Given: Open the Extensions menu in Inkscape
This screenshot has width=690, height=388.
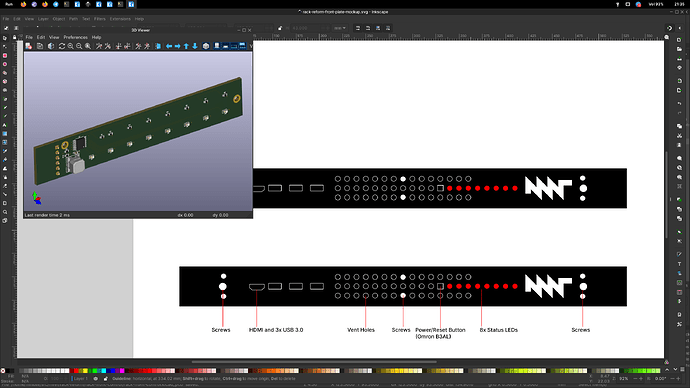Looking at the screenshot, I should 120,19.
